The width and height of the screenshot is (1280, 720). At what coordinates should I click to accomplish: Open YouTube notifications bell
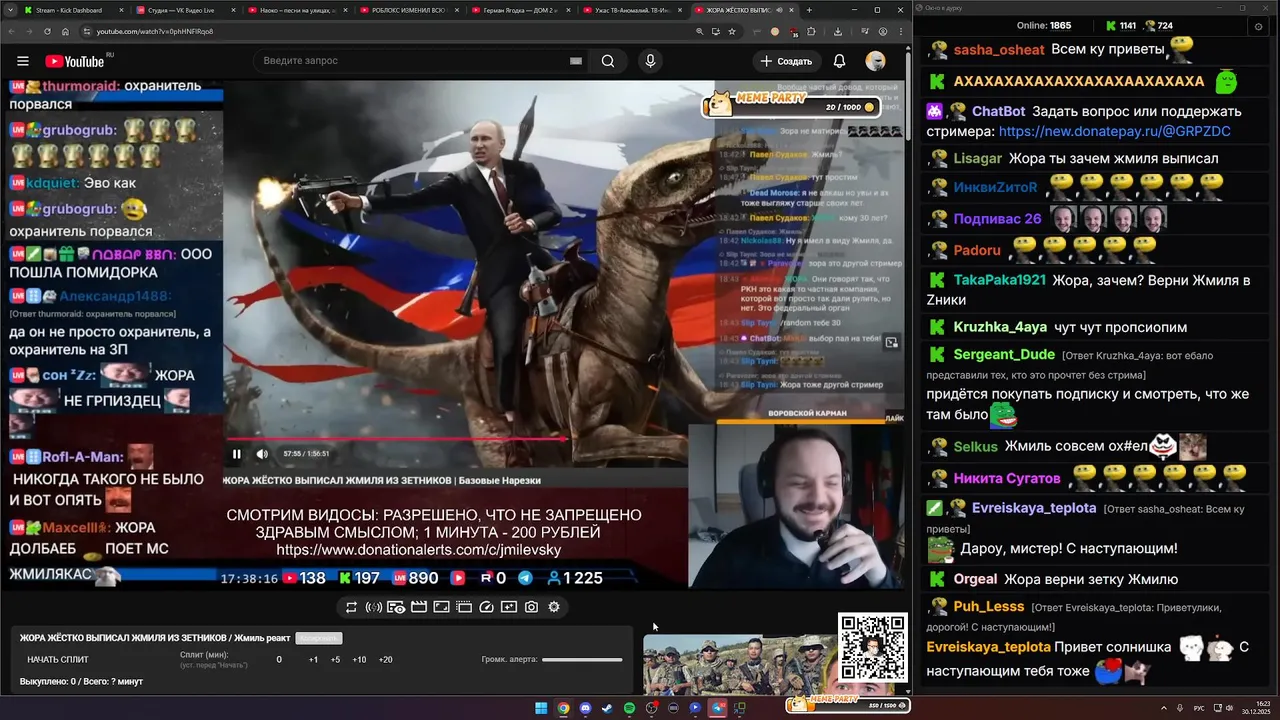point(839,61)
